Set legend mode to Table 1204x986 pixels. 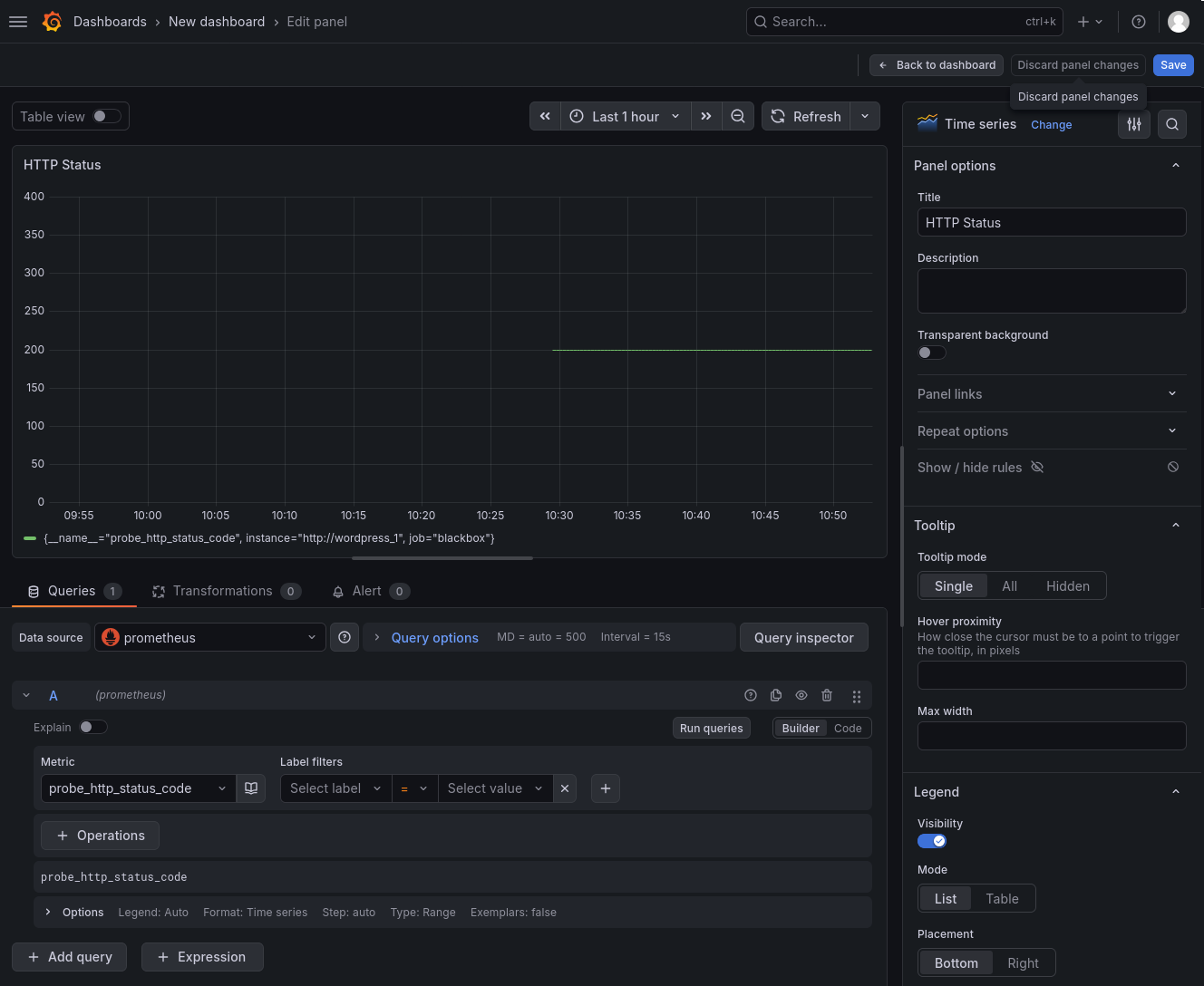pos(1002,899)
